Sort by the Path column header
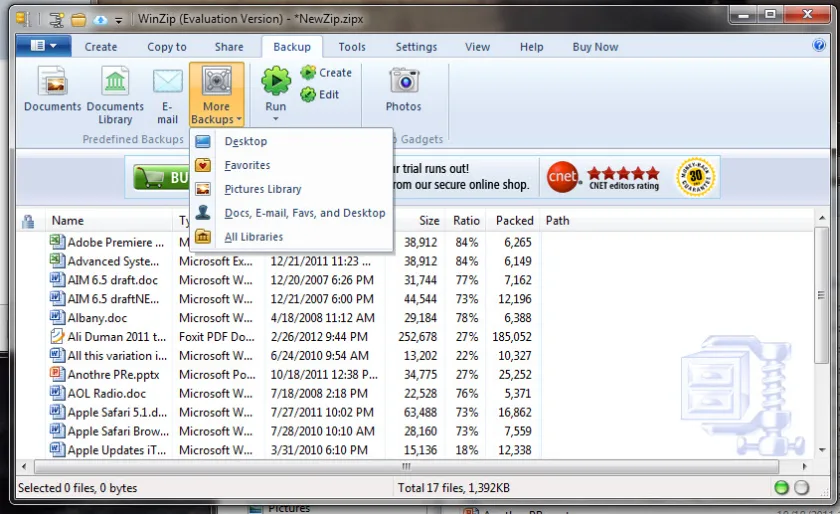Image resolution: width=840 pixels, height=514 pixels. click(557, 221)
